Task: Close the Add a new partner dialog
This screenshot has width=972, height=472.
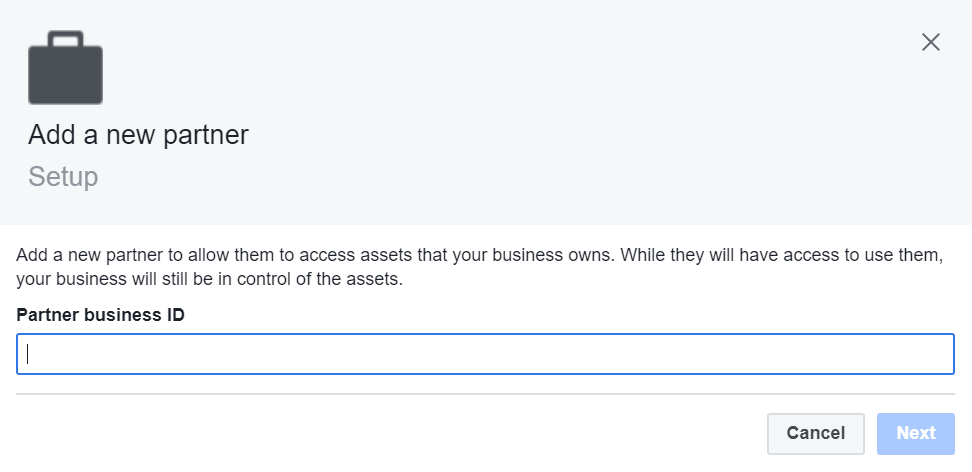Action: 930,42
